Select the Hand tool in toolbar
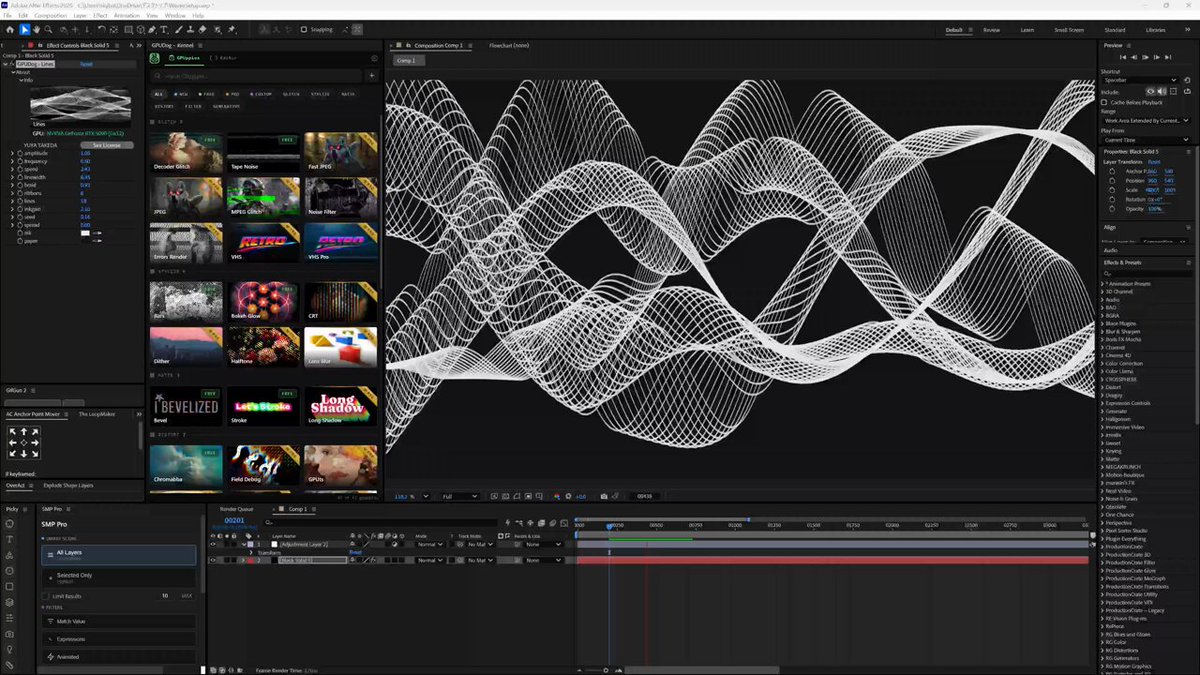Screen dimensions: 1200x675 (36, 30)
